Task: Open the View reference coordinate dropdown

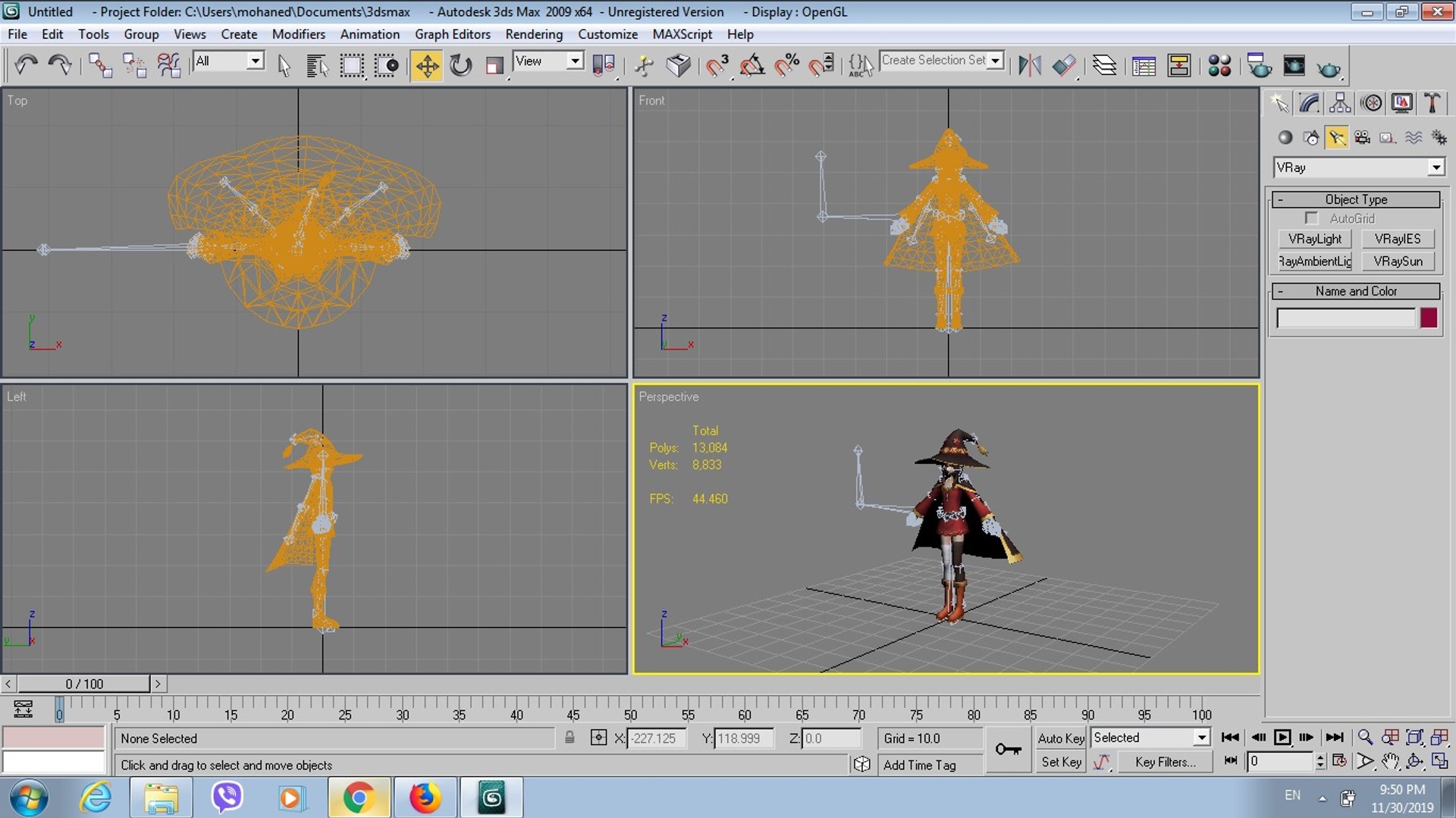Action: click(x=576, y=61)
